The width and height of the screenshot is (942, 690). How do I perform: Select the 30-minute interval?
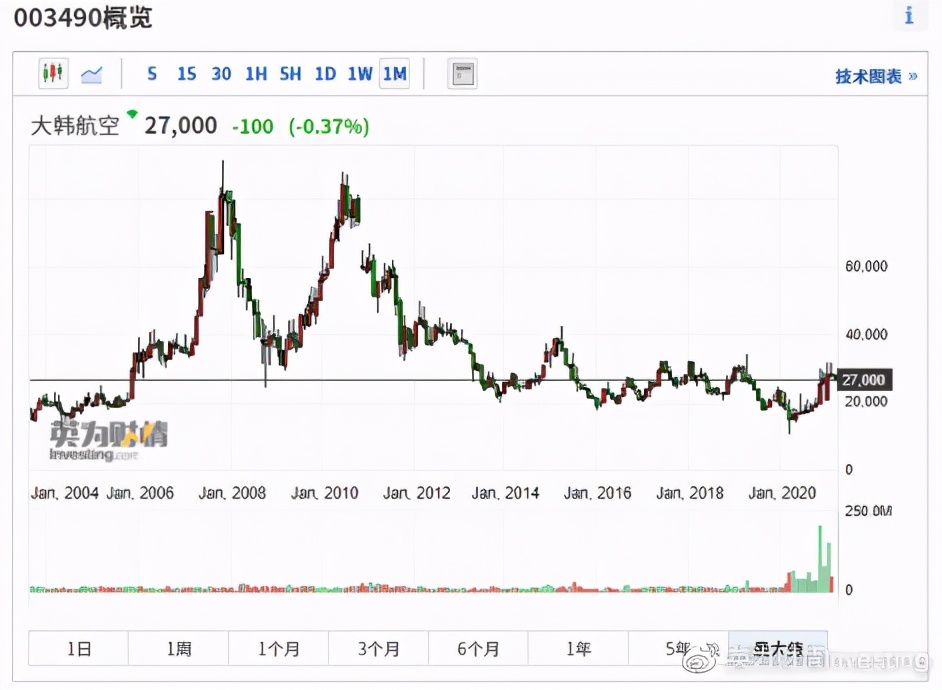pos(221,74)
